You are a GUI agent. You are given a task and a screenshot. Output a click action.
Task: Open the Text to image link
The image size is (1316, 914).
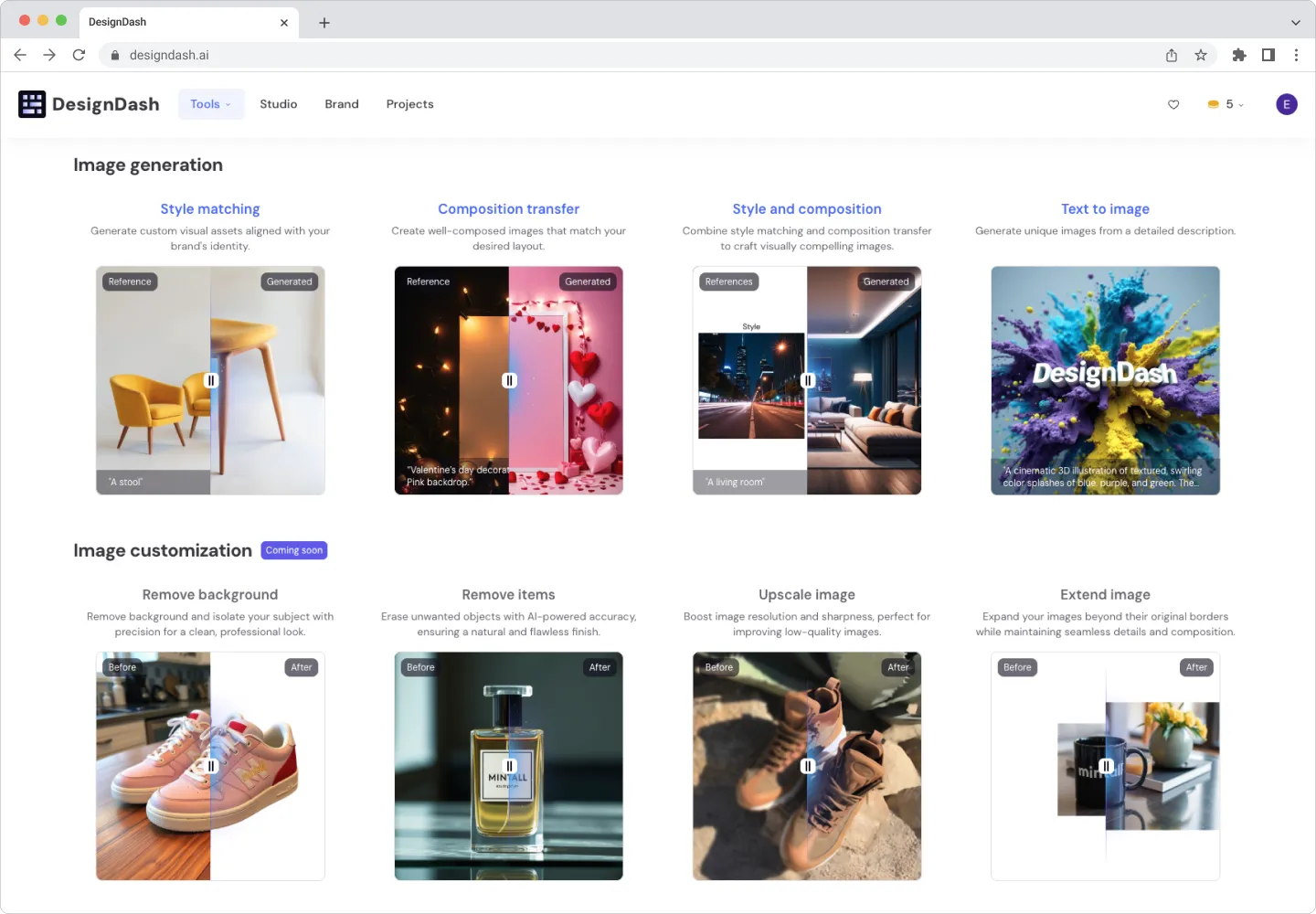1105,209
